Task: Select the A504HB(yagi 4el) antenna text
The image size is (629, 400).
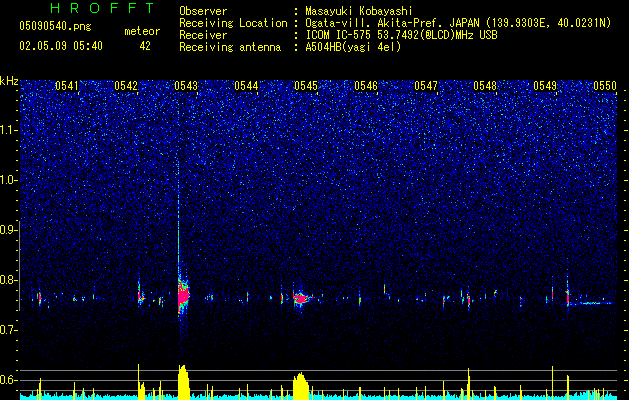Action: (353, 47)
